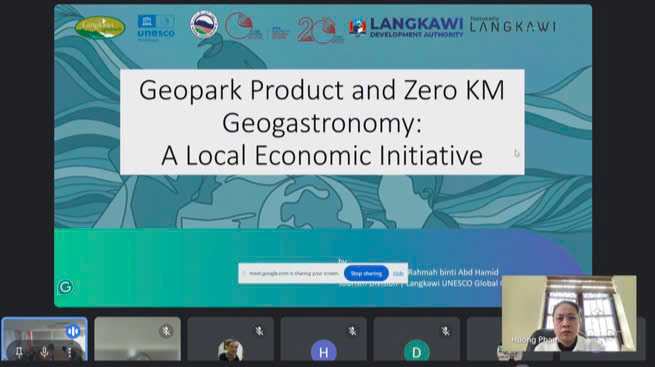The image size is (655, 367).
Task: Click the slide title 'Geopark Product and Zero KM'
Action: pyautogui.click(x=322, y=90)
